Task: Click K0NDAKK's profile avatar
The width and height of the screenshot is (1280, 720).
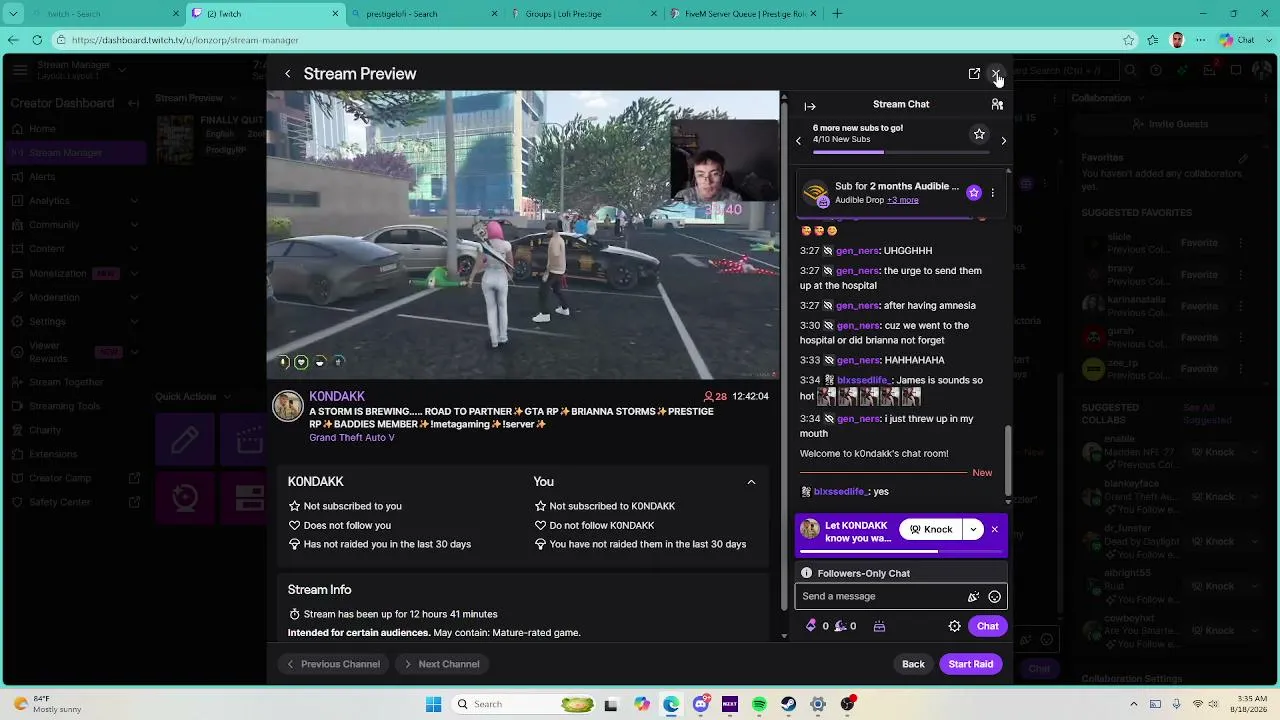Action: [x=288, y=406]
